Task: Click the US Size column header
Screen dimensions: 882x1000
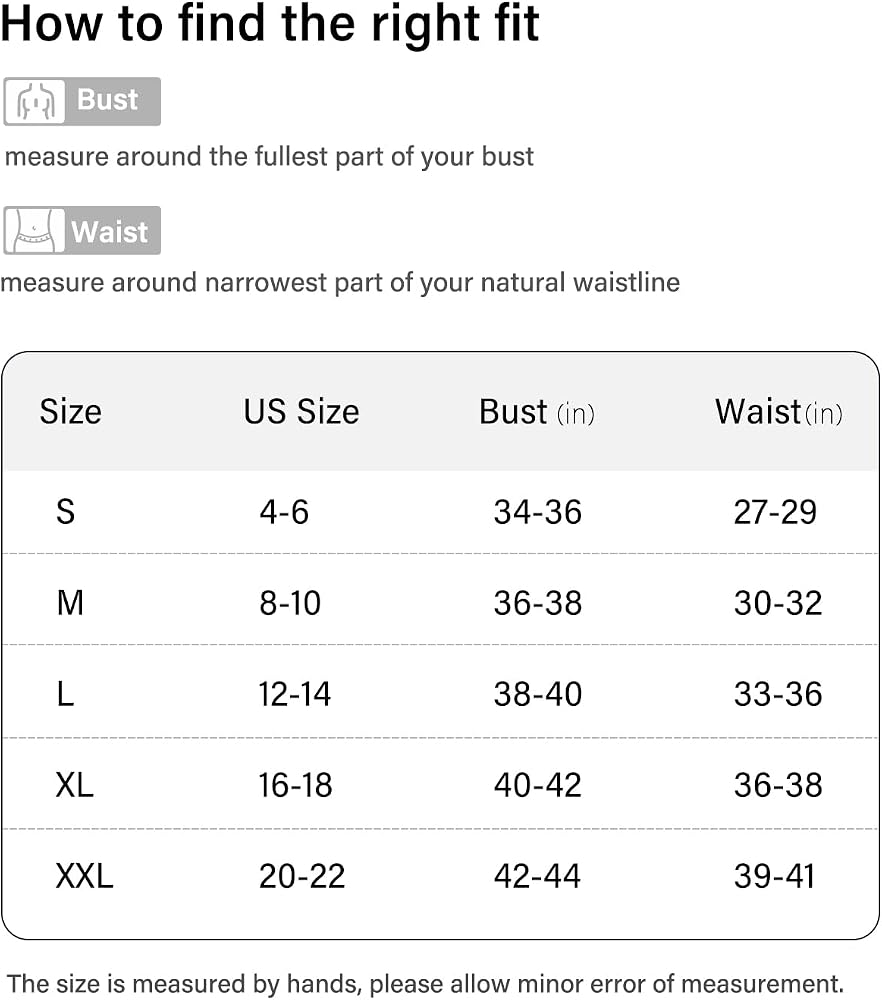Action: click(302, 411)
